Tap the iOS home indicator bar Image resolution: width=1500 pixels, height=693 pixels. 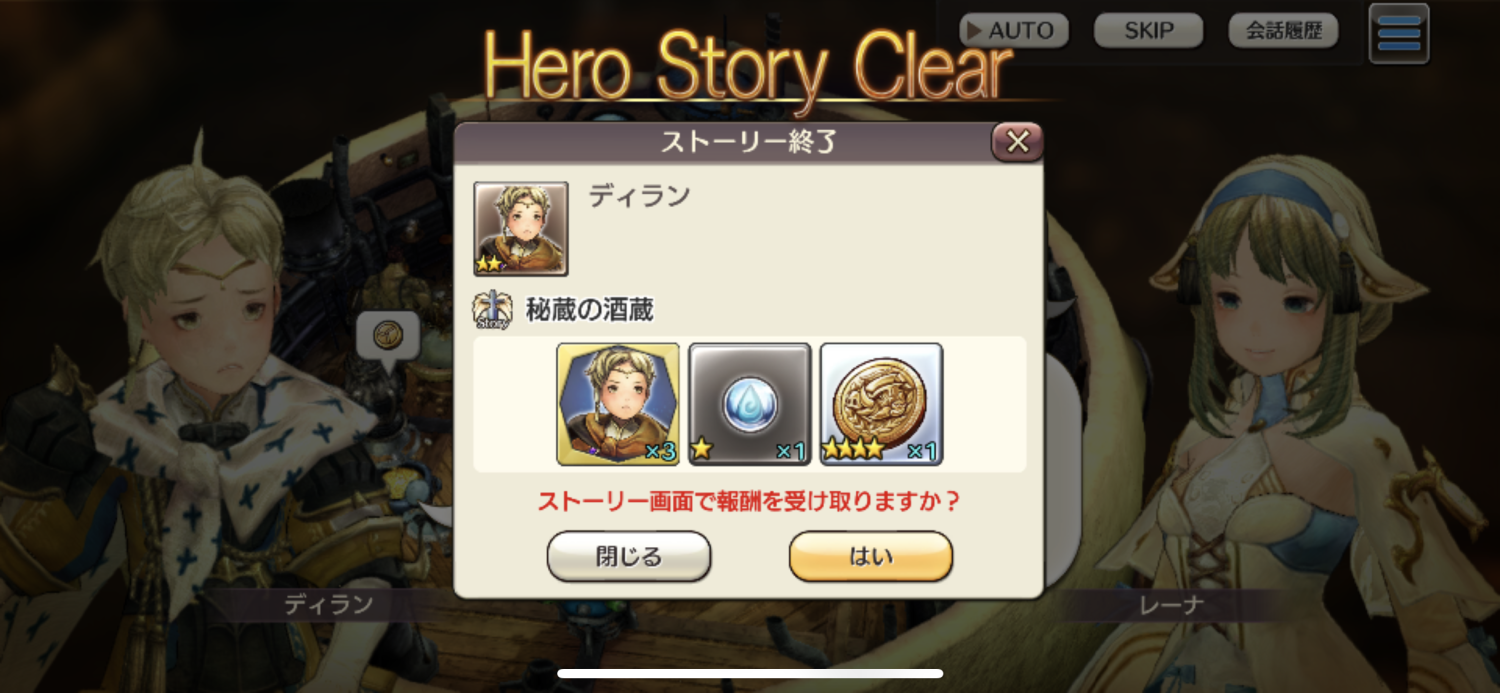pyautogui.click(x=750, y=673)
